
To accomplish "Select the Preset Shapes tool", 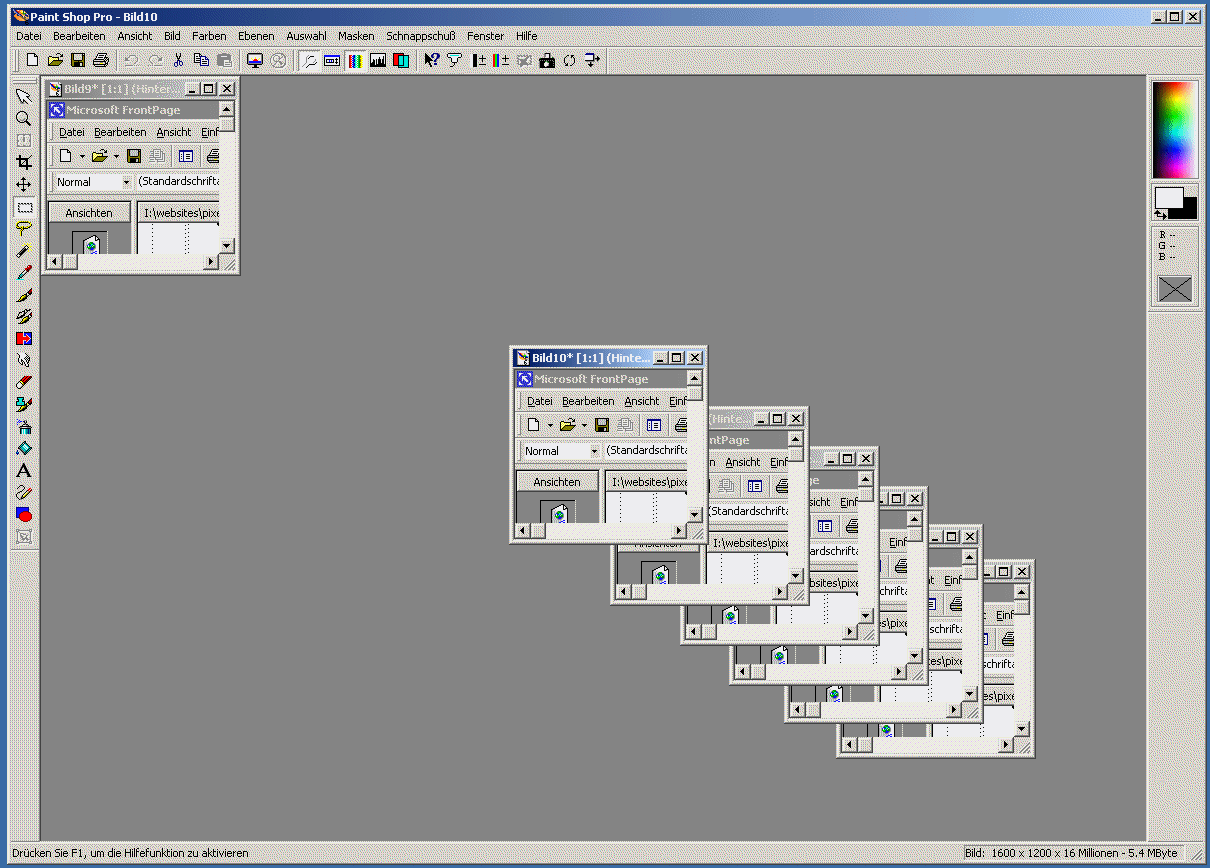I will (24, 514).
